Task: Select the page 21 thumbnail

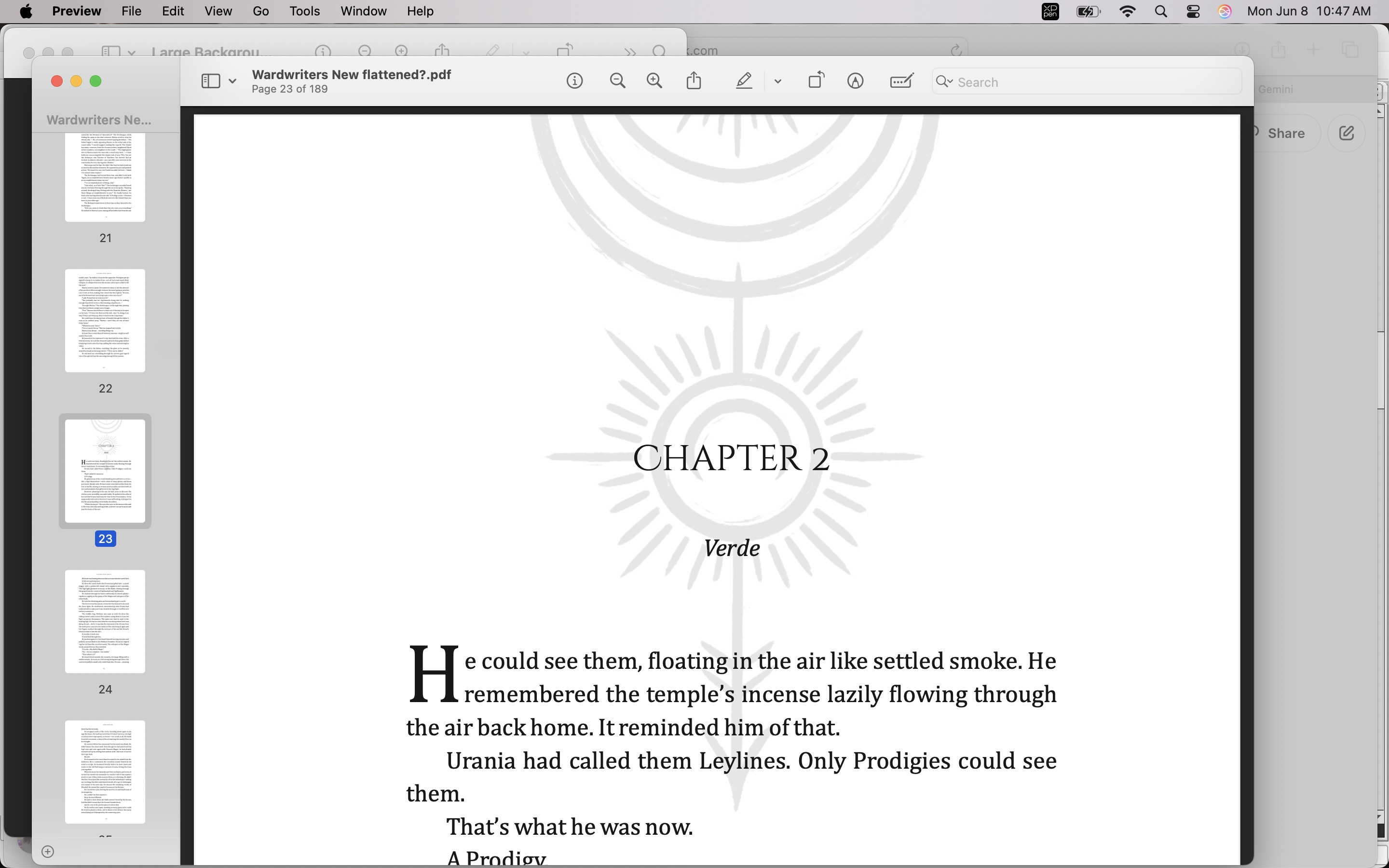Action: 105,177
